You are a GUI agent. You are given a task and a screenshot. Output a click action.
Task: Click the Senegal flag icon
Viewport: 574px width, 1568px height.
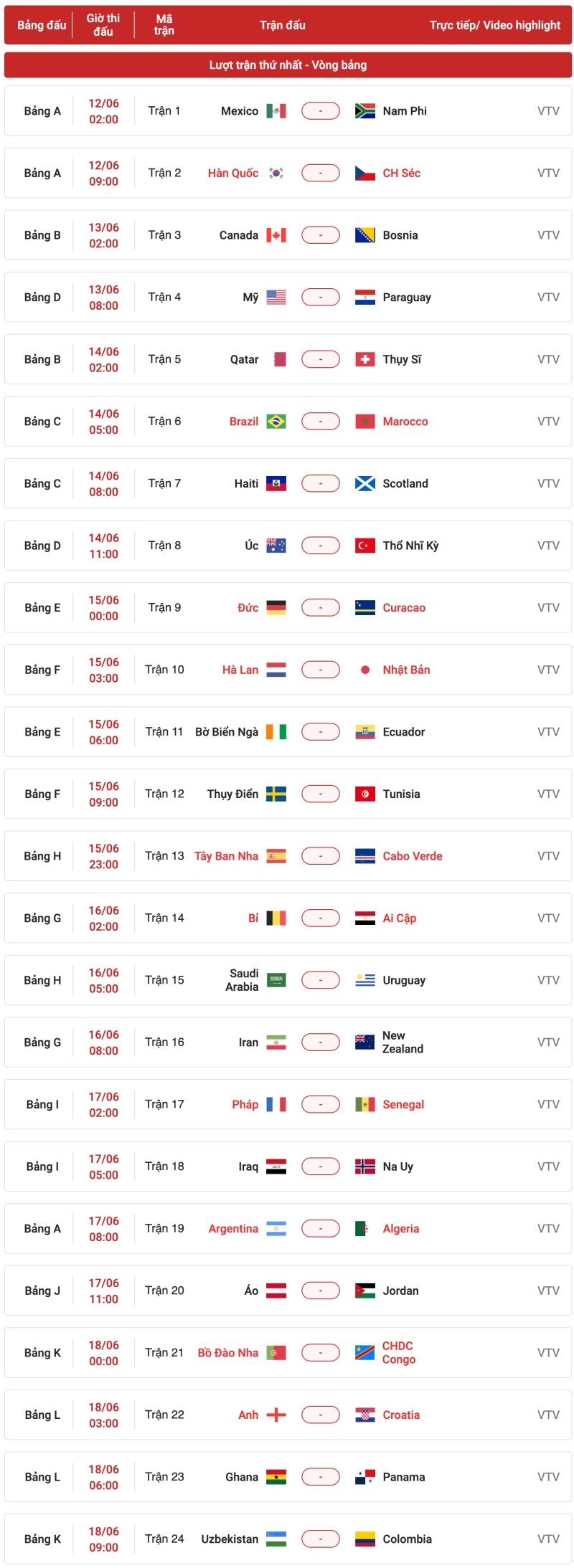[365, 1104]
